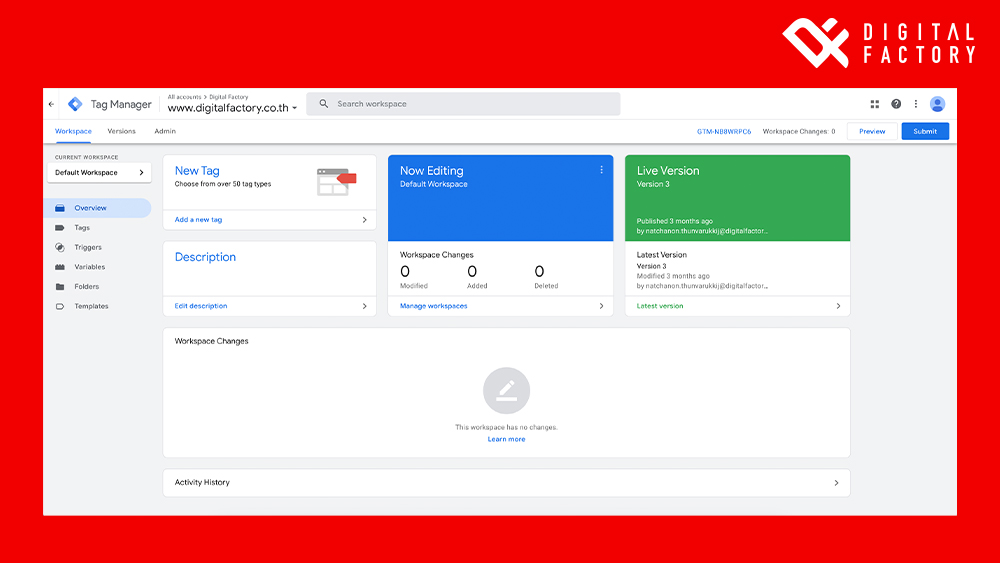Switch to the Admin tab
This screenshot has height=563, width=1000.
[x=165, y=131]
